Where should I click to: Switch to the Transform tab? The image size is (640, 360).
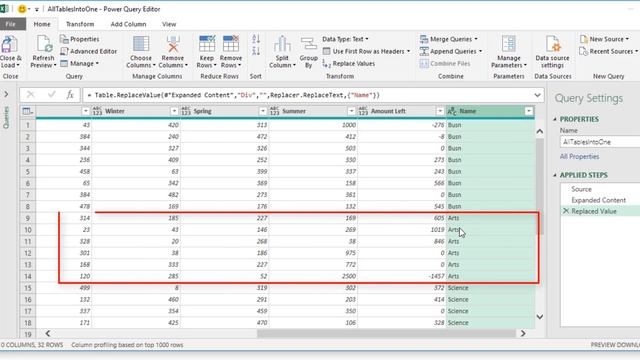(x=80, y=24)
